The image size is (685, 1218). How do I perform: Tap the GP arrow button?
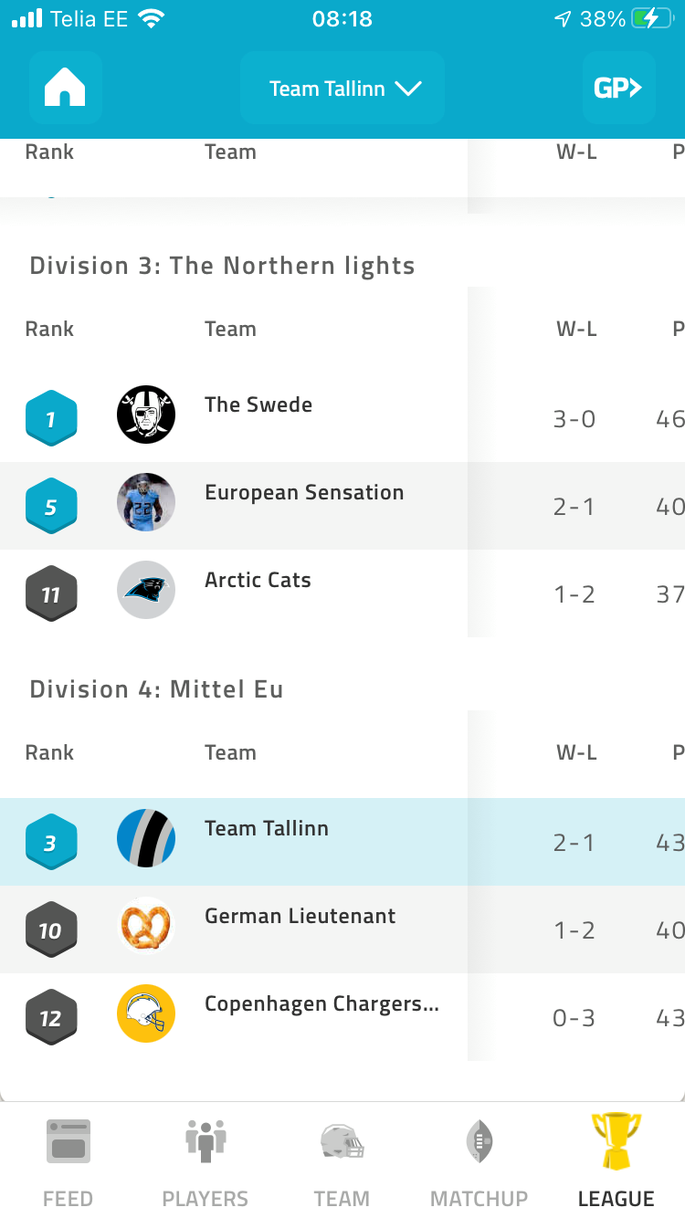tap(618, 88)
